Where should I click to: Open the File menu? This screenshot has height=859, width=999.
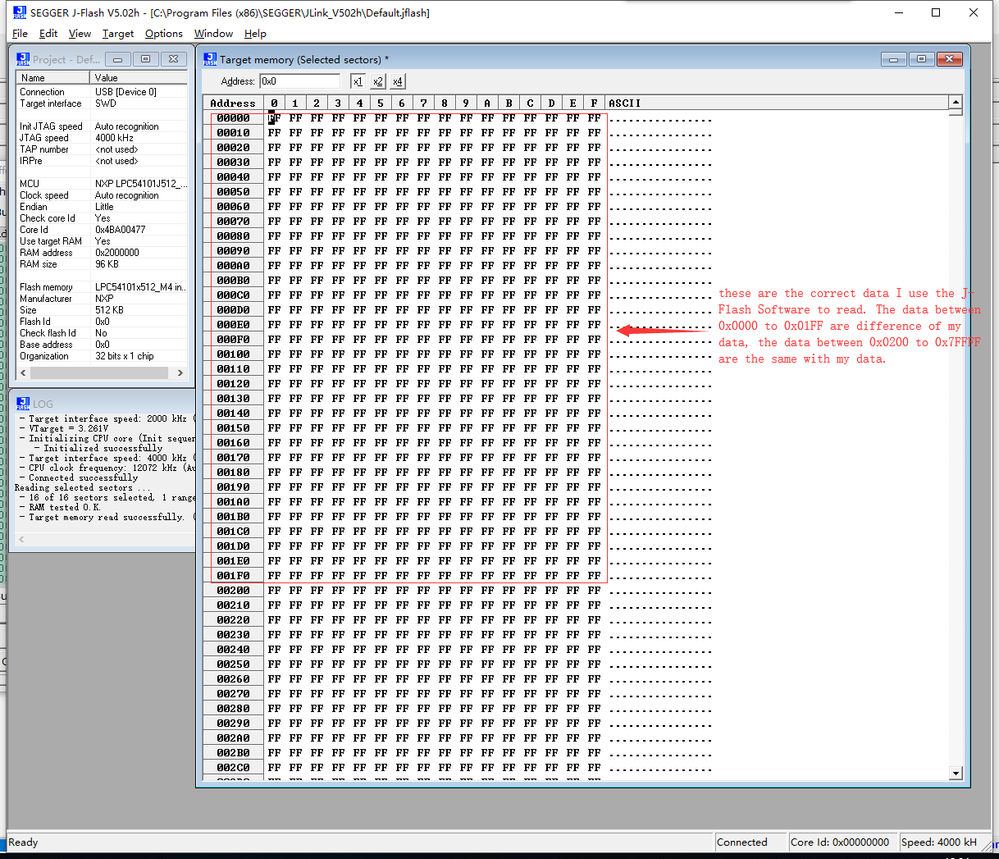(20, 34)
